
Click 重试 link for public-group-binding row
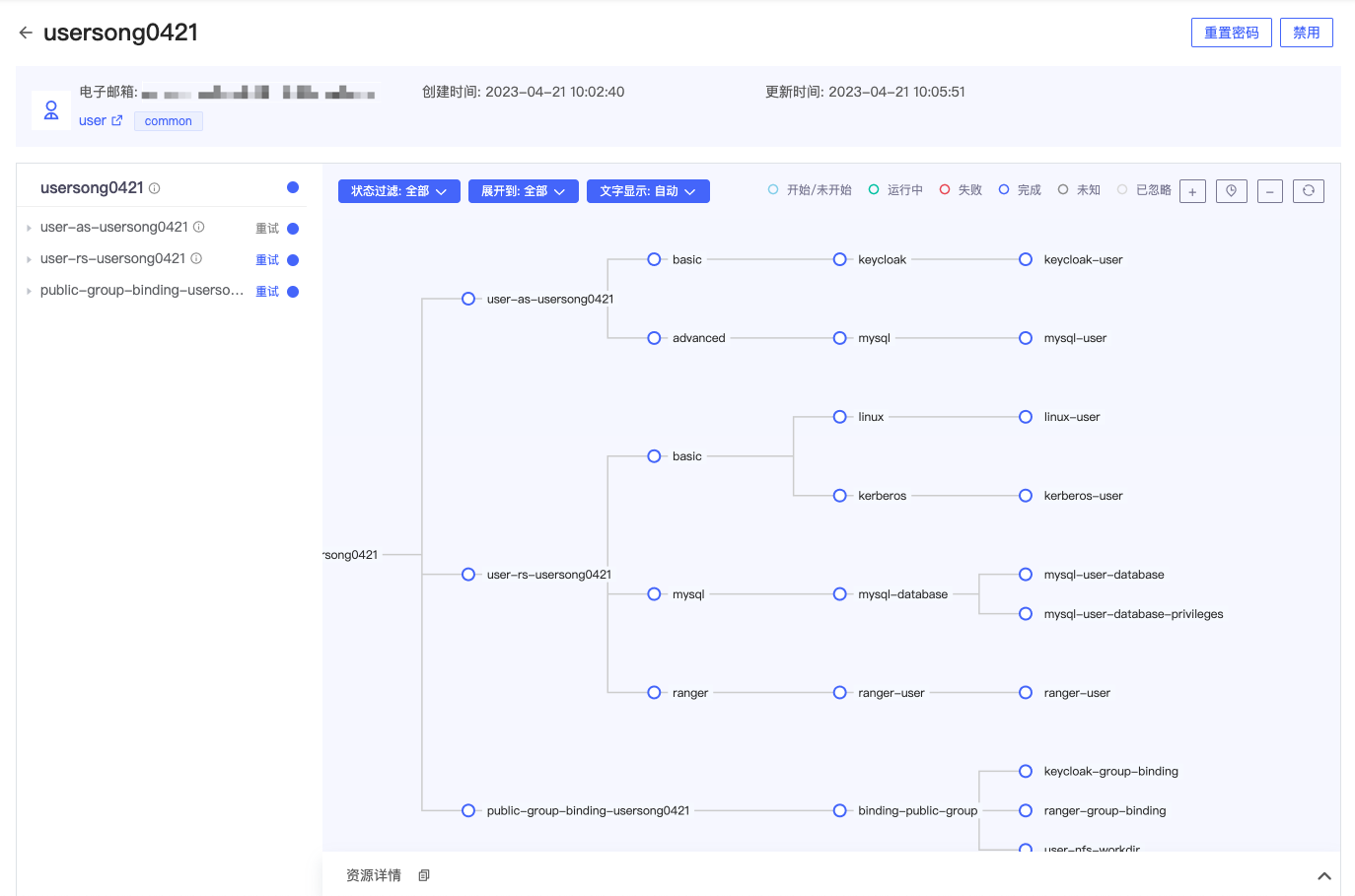pyautogui.click(x=267, y=292)
